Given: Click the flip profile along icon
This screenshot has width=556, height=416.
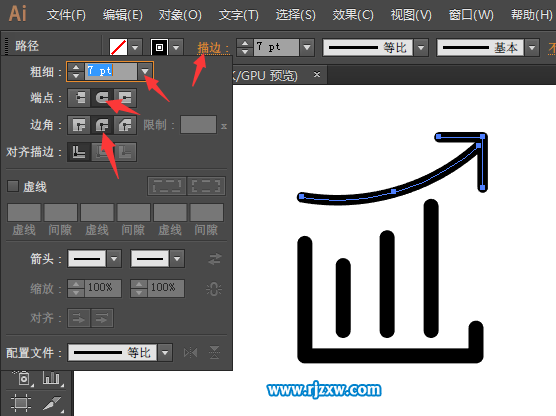Looking at the screenshot, I should pos(190,353).
